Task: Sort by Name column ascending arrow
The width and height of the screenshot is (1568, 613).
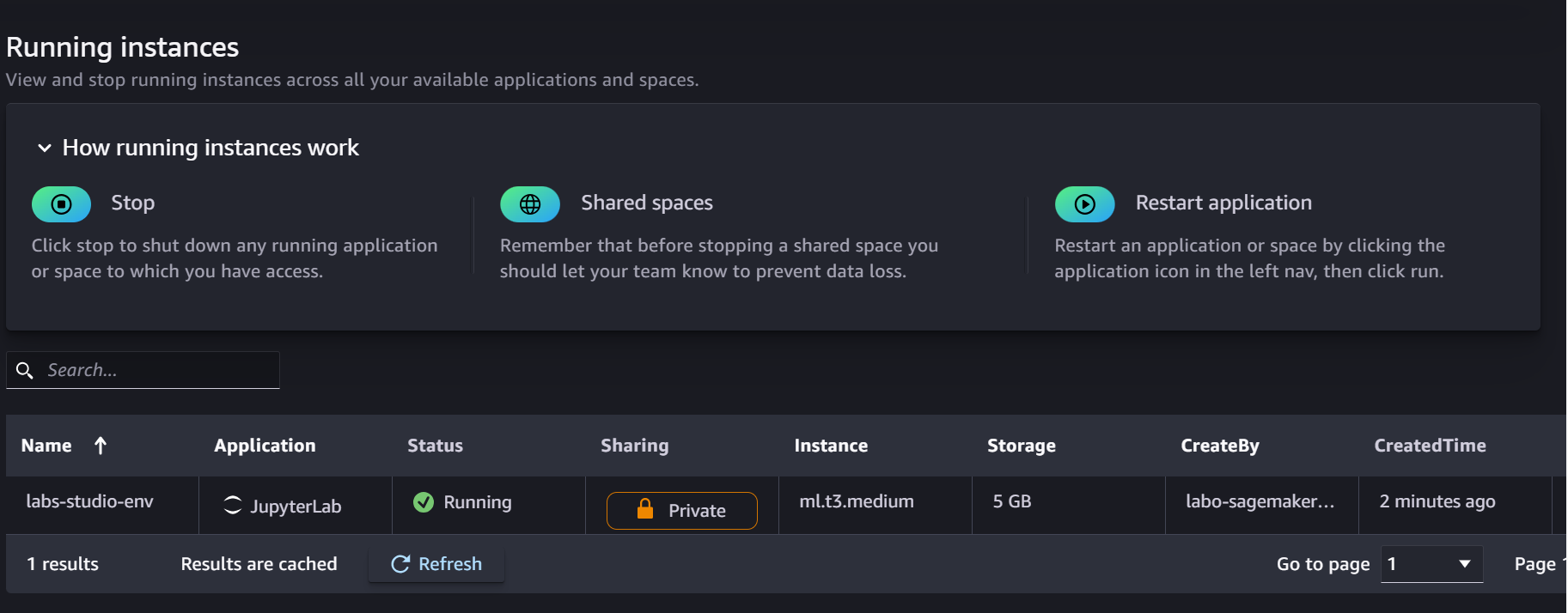Action: click(x=101, y=446)
